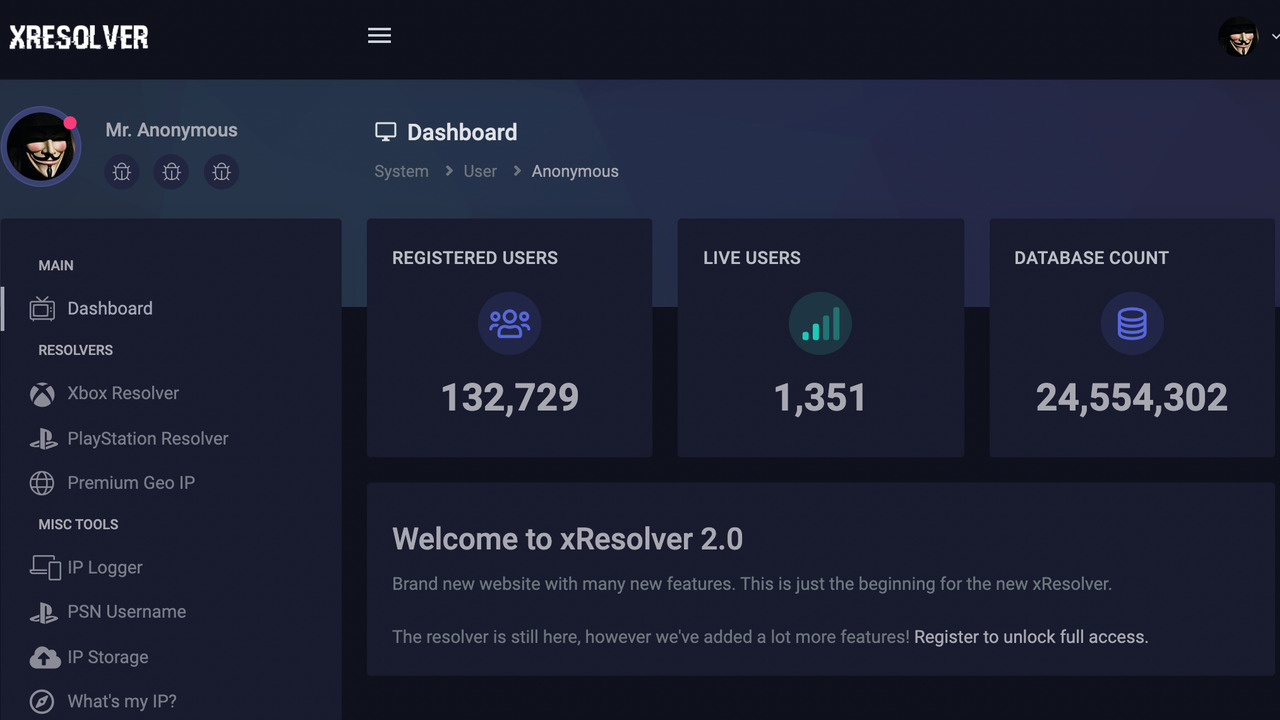This screenshot has width=1280, height=720.
Task: Select PlayStation Resolver from sidebar
Action: [147, 438]
